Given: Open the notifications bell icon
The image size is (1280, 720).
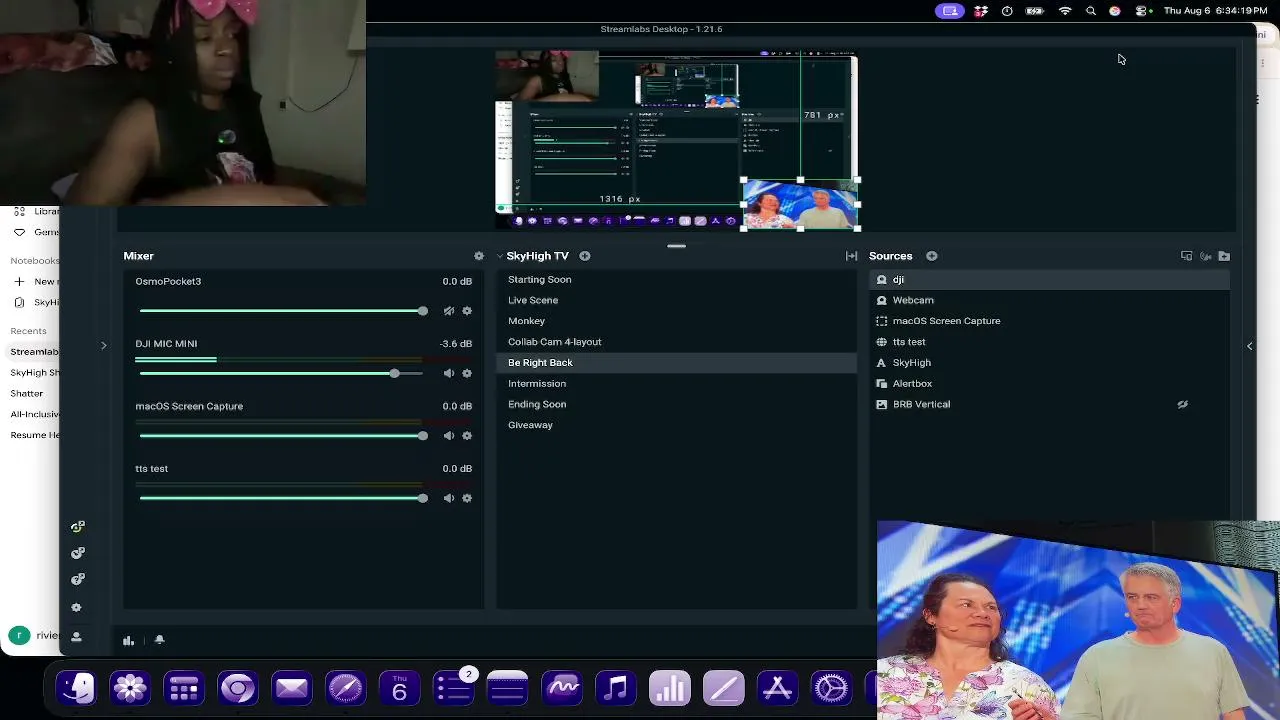Looking at the screenshot, I should [x=159, y=640].
